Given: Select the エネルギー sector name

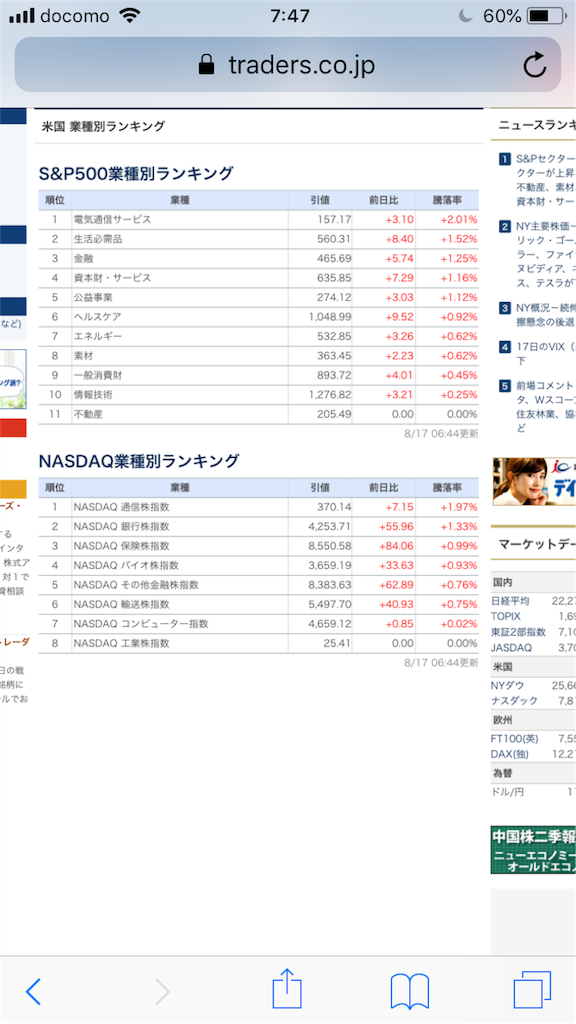Looking at the screenshot, I should tap(98, 336).
